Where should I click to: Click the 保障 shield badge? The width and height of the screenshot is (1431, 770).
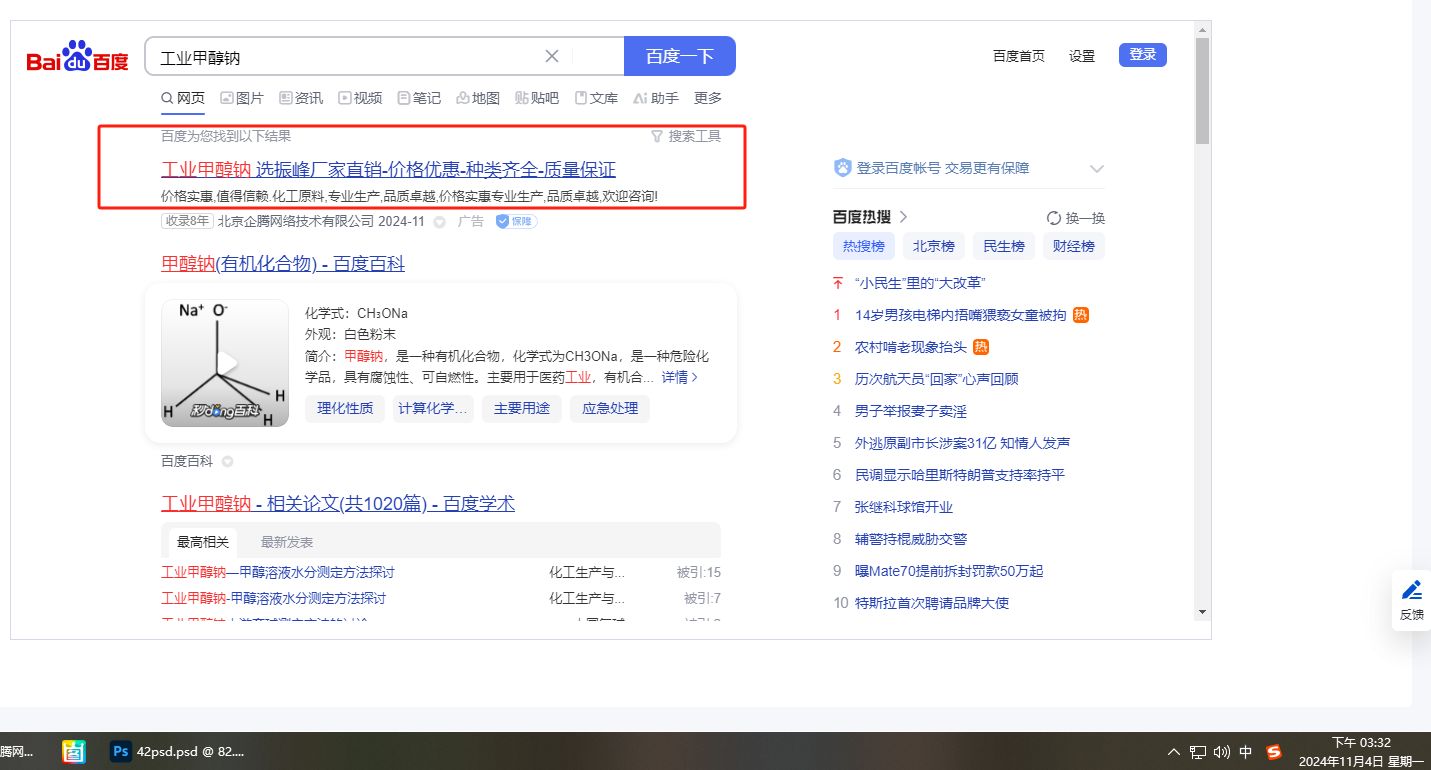[516, 221]
